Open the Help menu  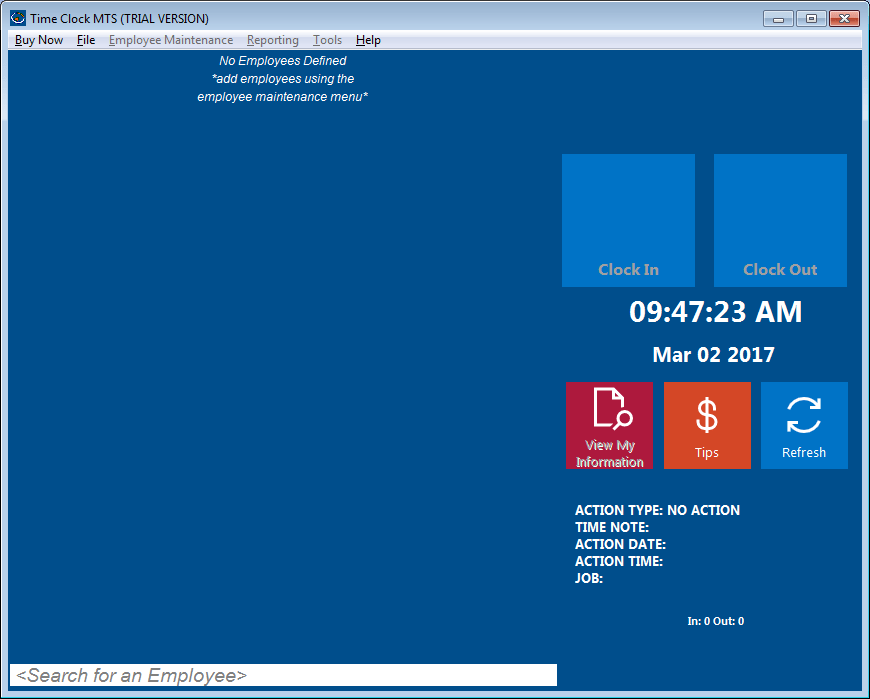[x=368, y=40]
